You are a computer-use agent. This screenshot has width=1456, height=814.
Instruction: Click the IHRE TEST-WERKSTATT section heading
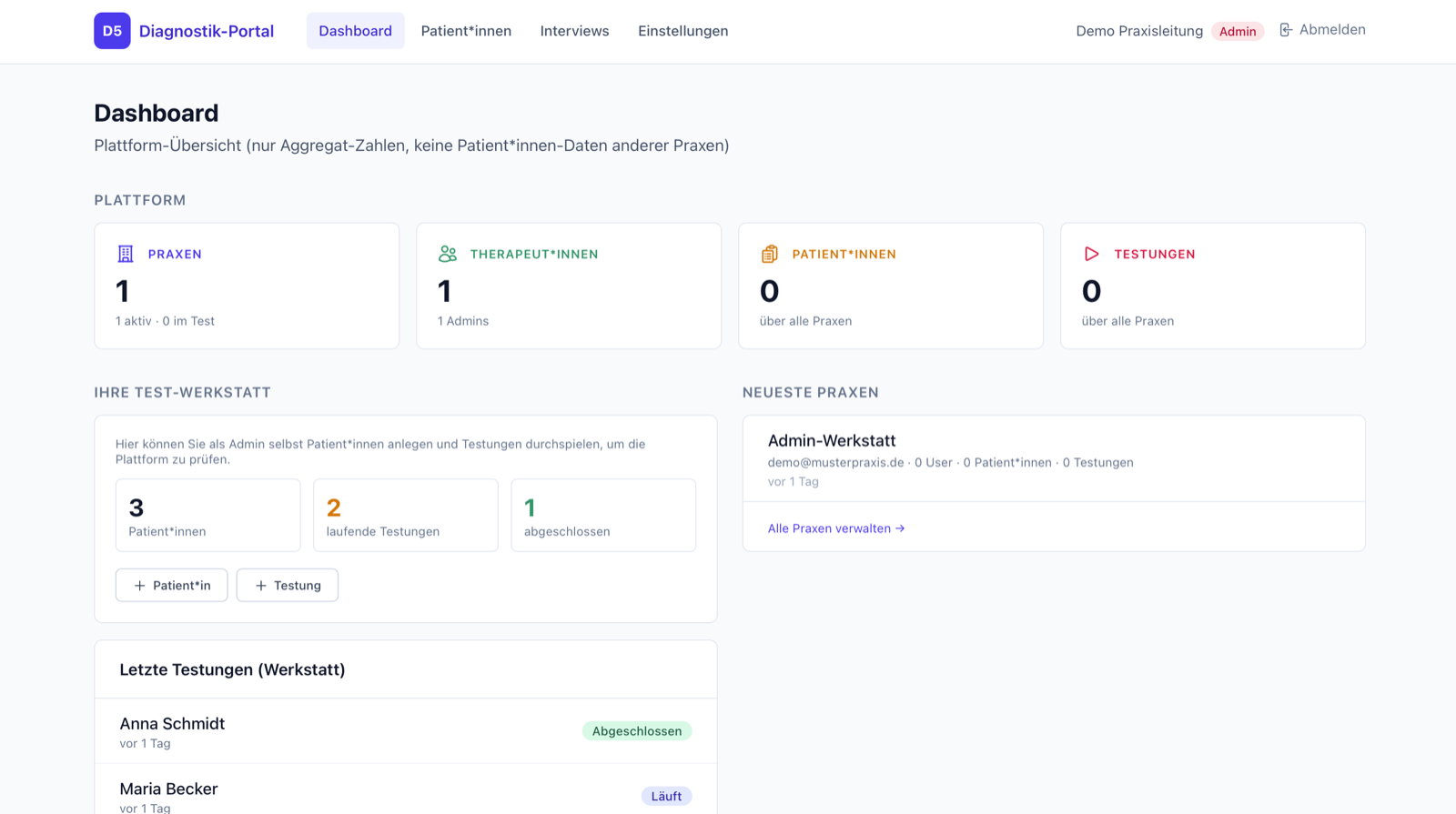183,393
